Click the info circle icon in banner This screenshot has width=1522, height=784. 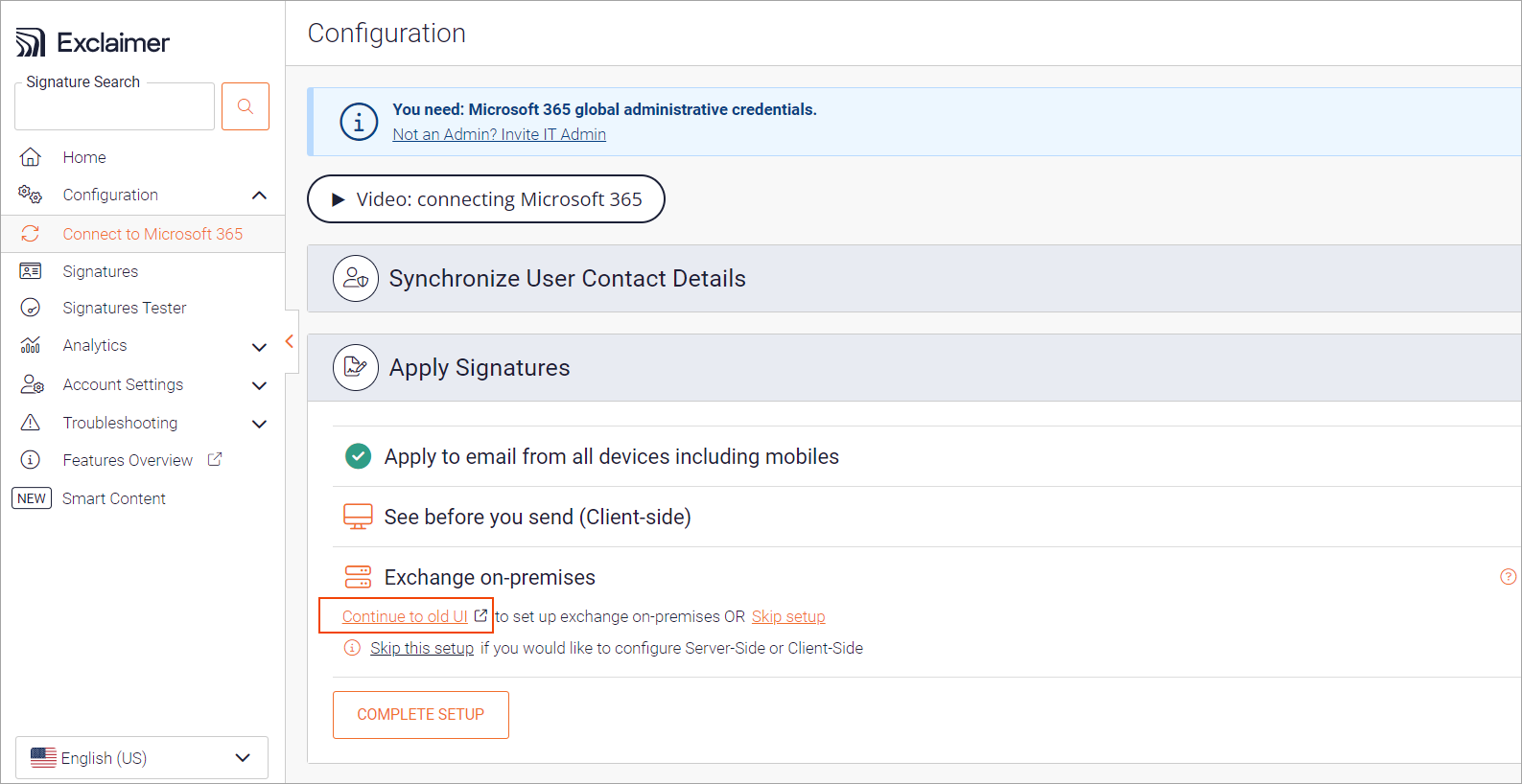coord(359,123)
